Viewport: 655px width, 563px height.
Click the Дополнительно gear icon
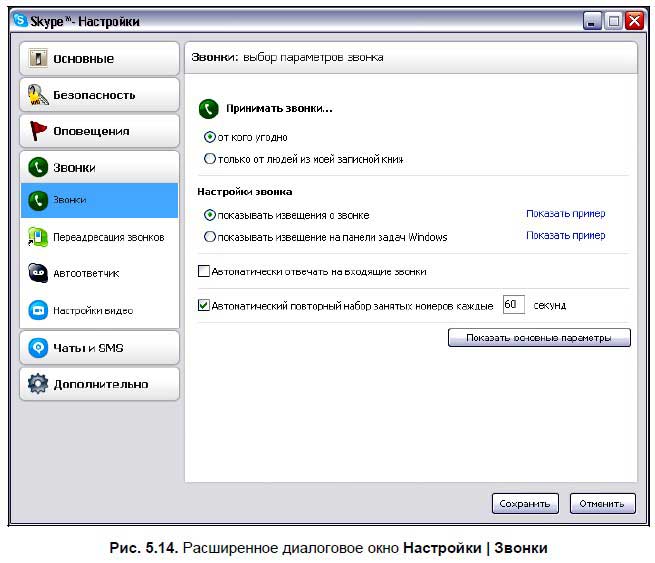pos(39,383)
